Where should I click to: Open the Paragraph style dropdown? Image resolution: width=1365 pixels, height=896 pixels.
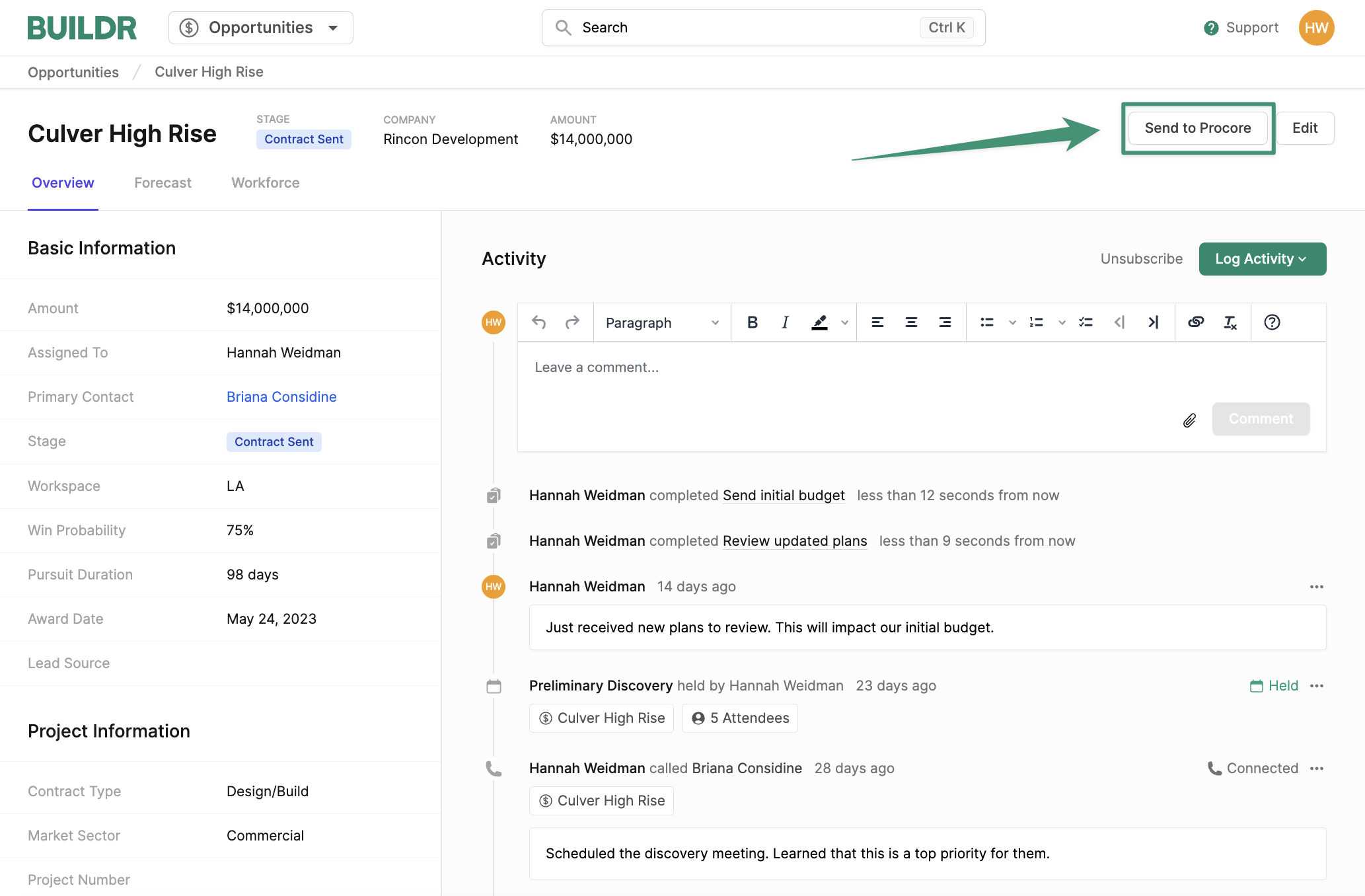[x=661, y=322]
